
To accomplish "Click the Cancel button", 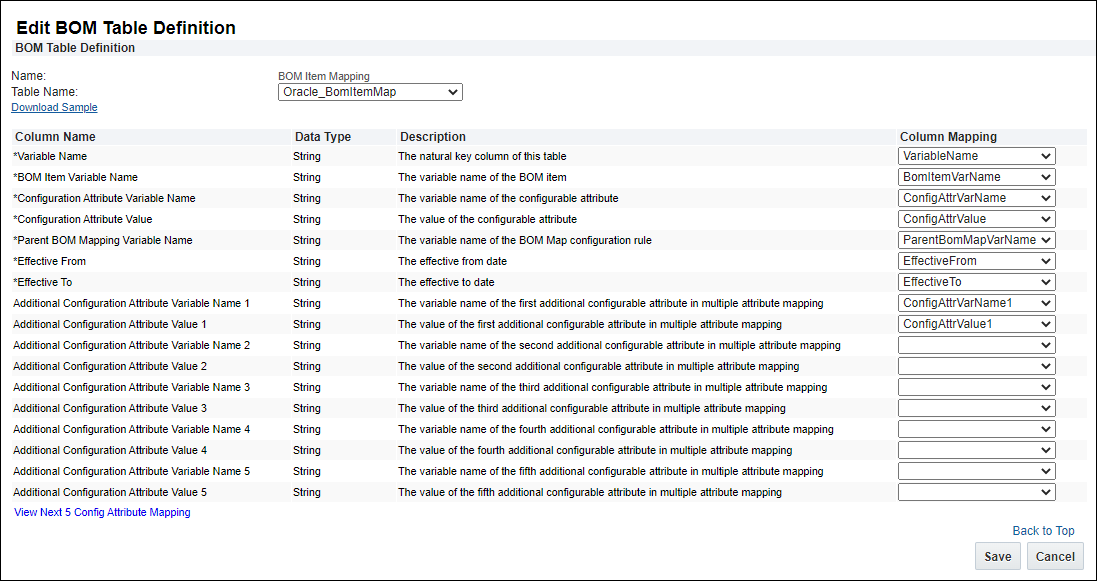I will tap(1055, 557).
